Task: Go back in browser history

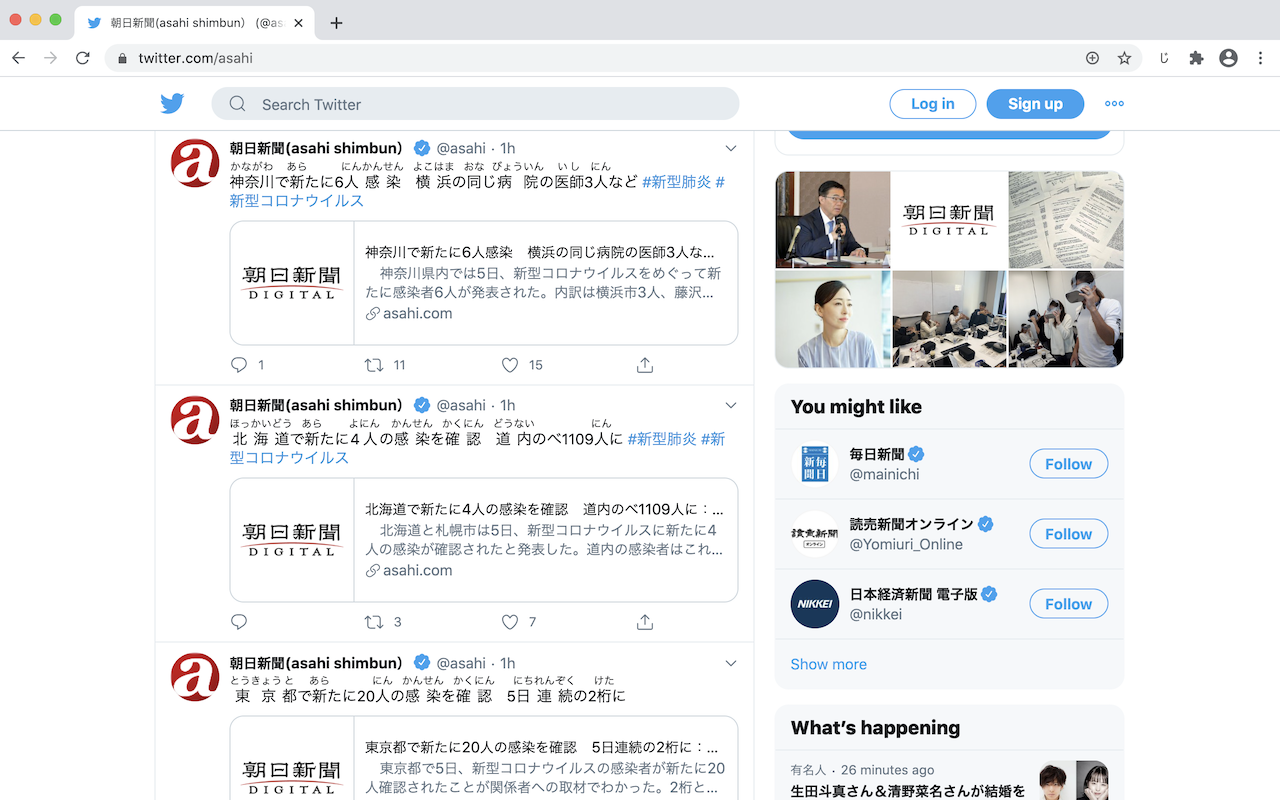Action: click(18, 58)
